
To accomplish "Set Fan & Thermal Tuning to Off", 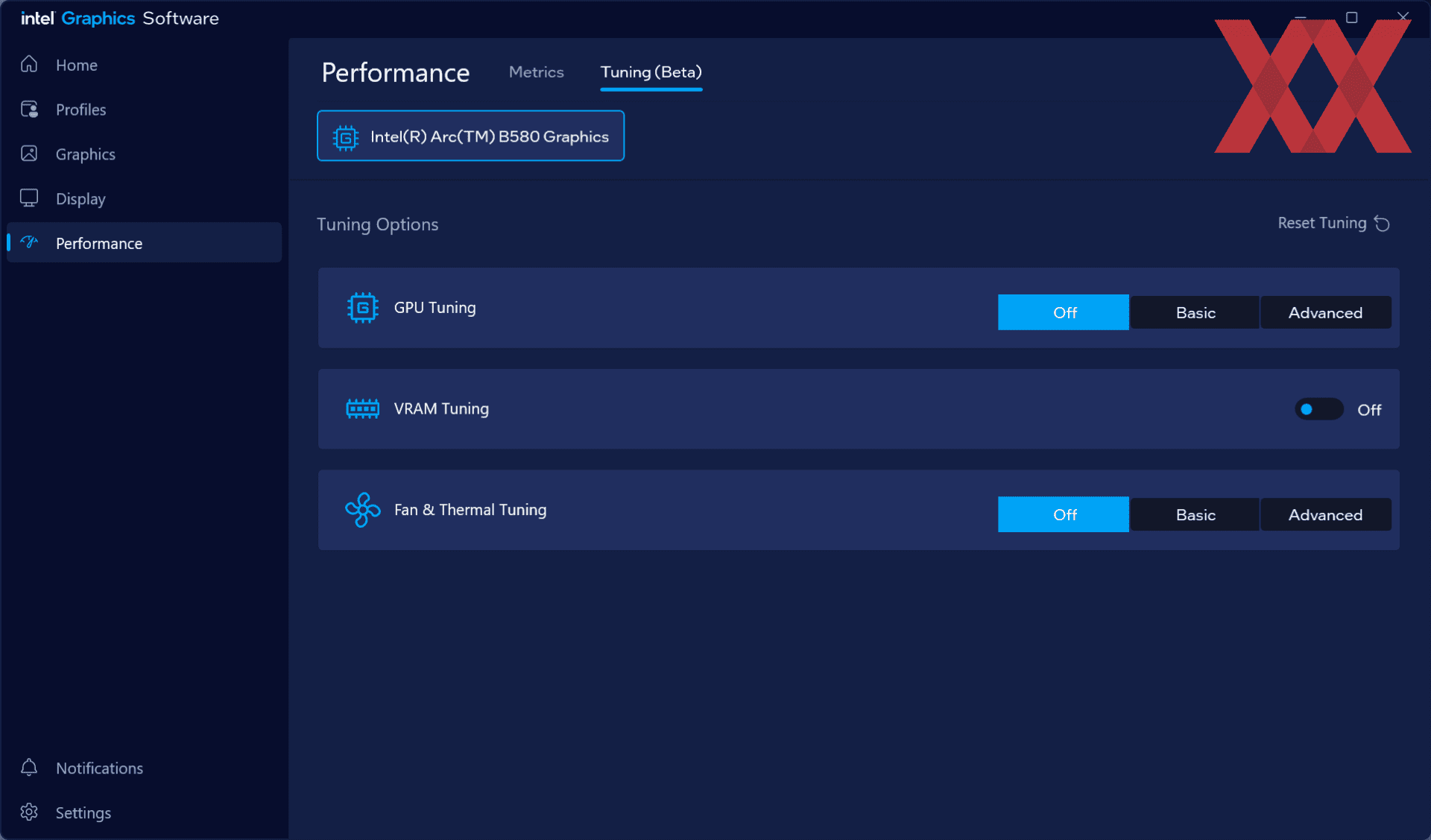I will tap(1064, 514).
